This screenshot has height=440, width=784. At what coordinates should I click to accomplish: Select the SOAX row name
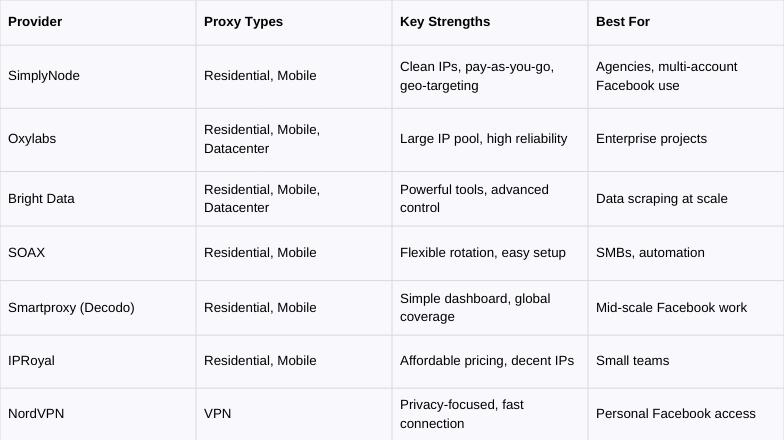(x=26, y=252)
